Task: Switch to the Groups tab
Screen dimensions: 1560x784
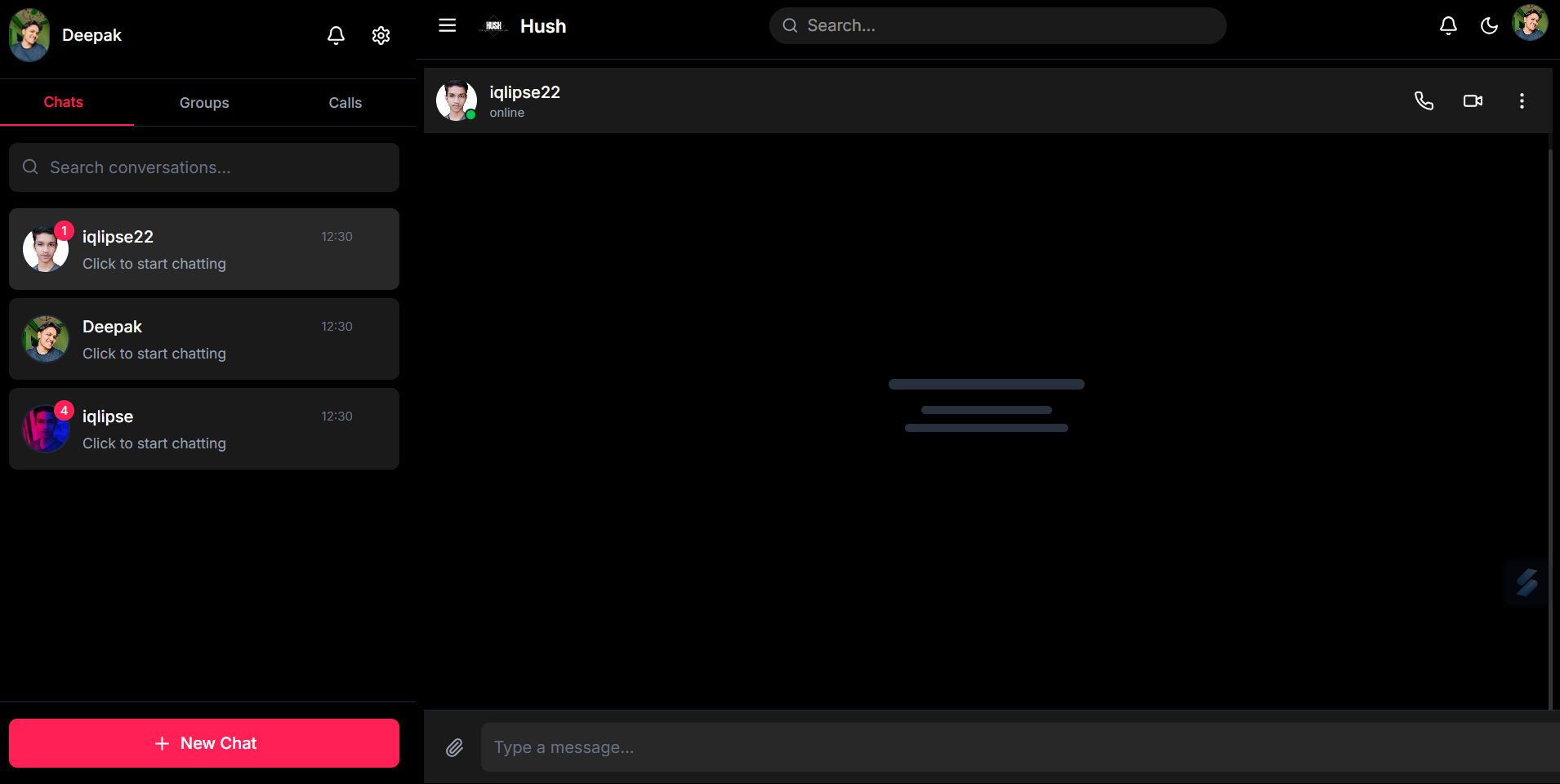Action: [x=204, y=103]
